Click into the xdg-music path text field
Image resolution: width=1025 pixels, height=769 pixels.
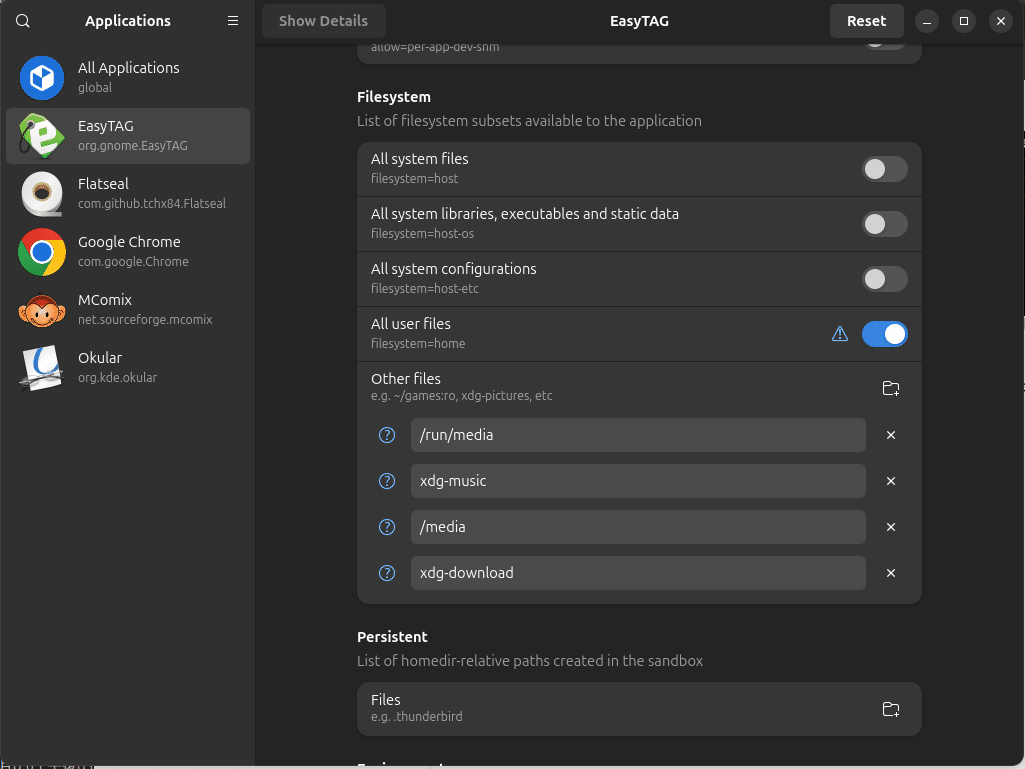[x=637, y=481]
